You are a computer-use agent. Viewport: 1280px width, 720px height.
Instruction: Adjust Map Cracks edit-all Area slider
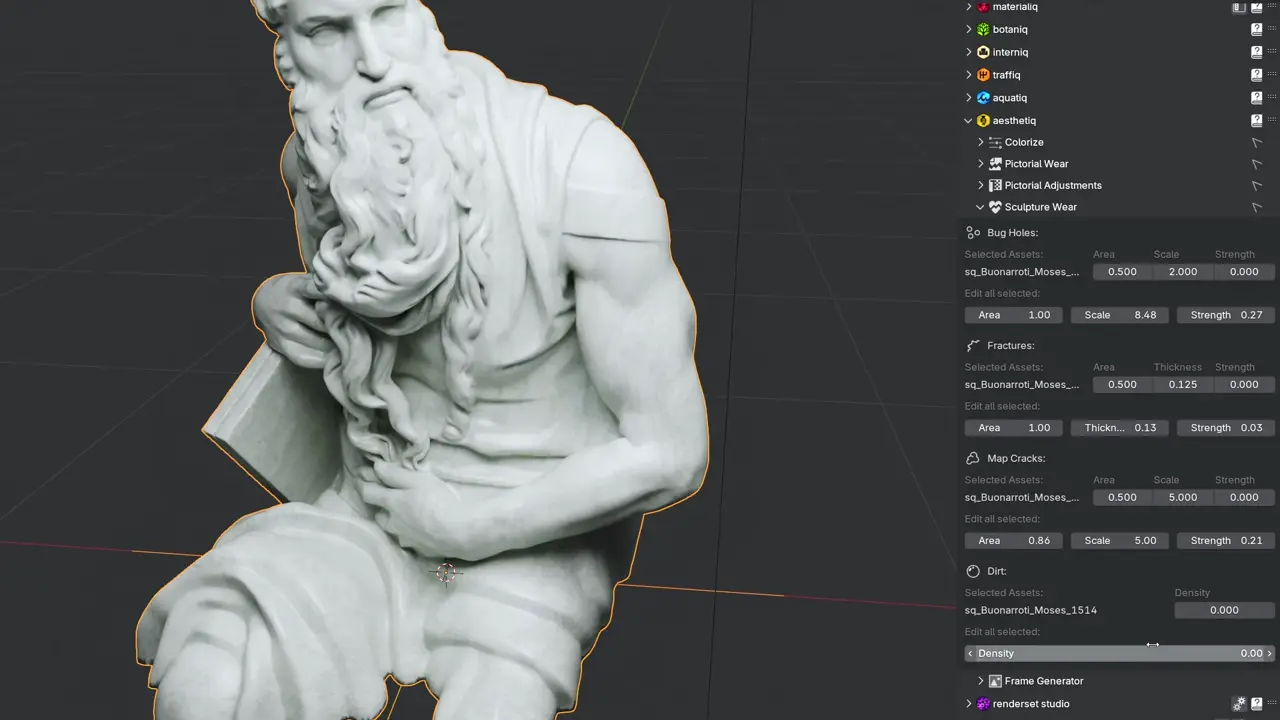[1014, 541]
